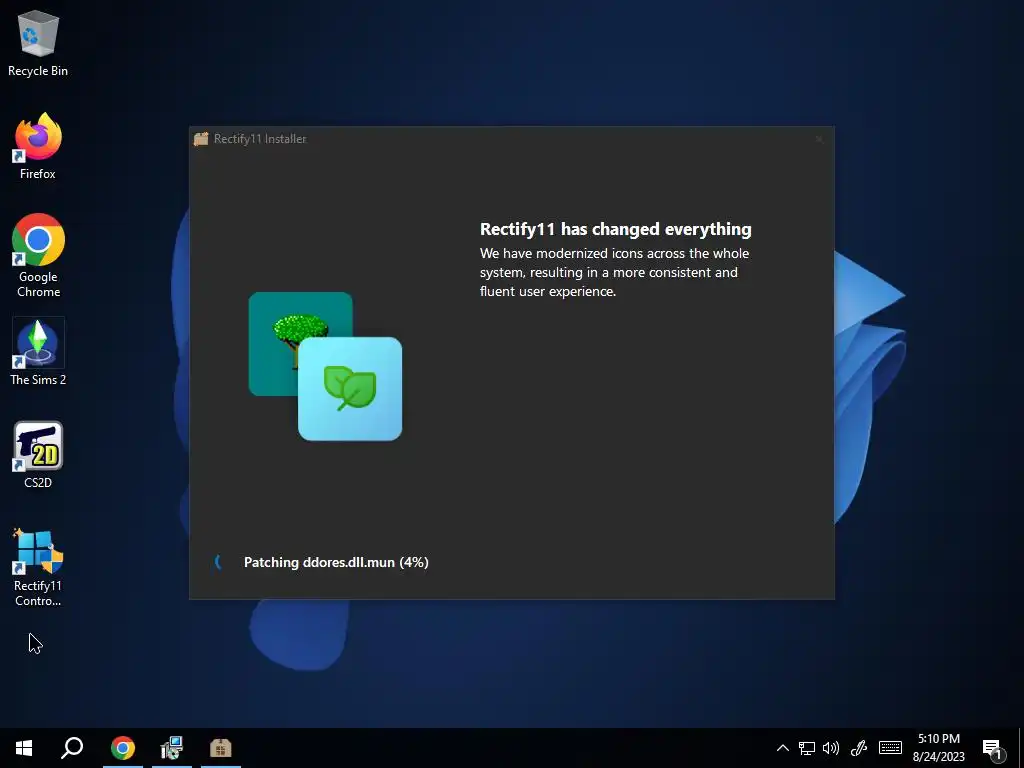
Task: Click the Rectify11 Installer taskbar box icon
Action: click(x=221, y=748)
